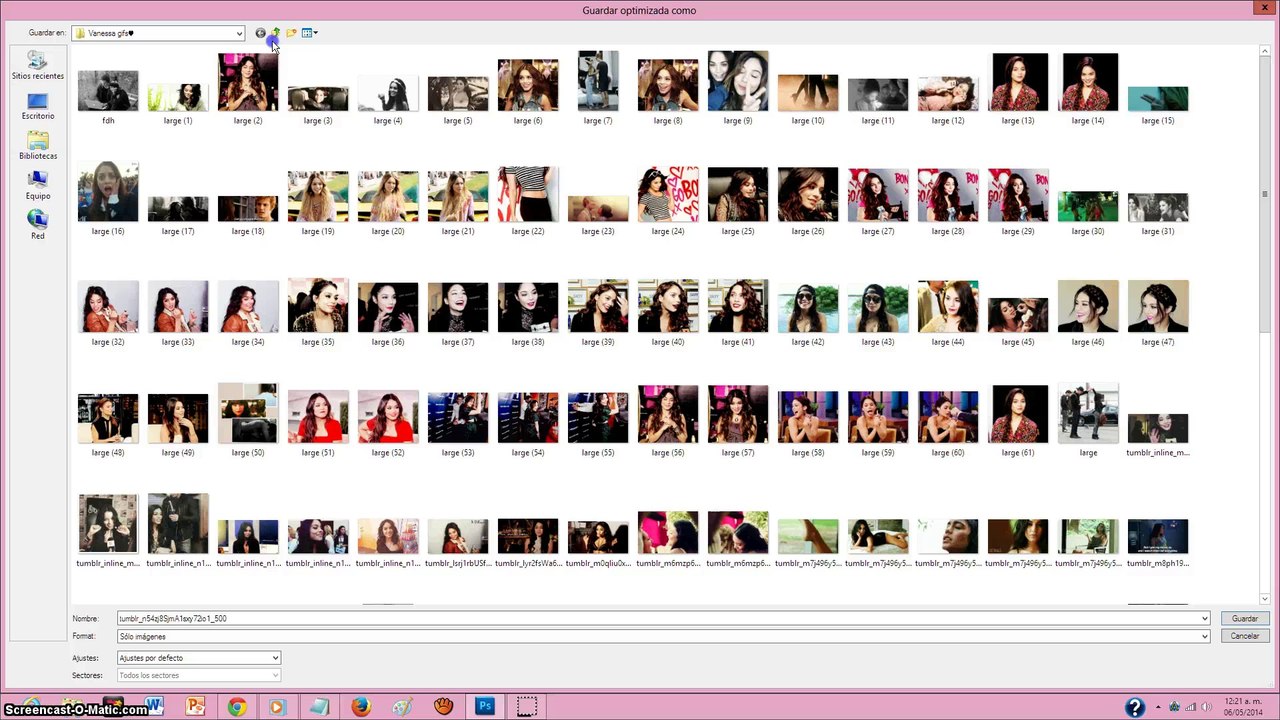1280x720 pixels.
Task: Expand the Guardar en folder dropdown
Action: click(239, 34)
